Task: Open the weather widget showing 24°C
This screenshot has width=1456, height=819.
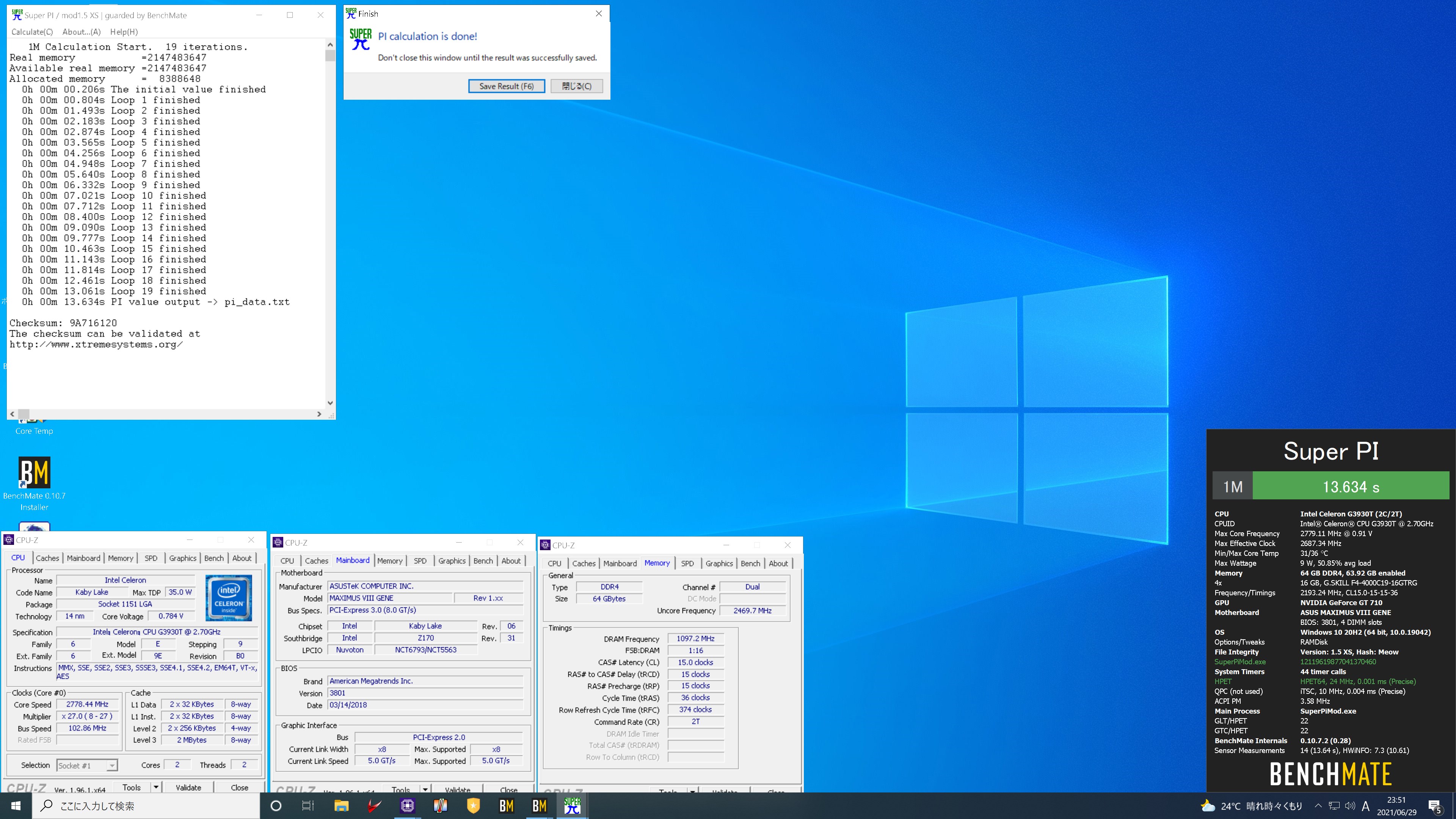Action: click(x=1251, y=805)
